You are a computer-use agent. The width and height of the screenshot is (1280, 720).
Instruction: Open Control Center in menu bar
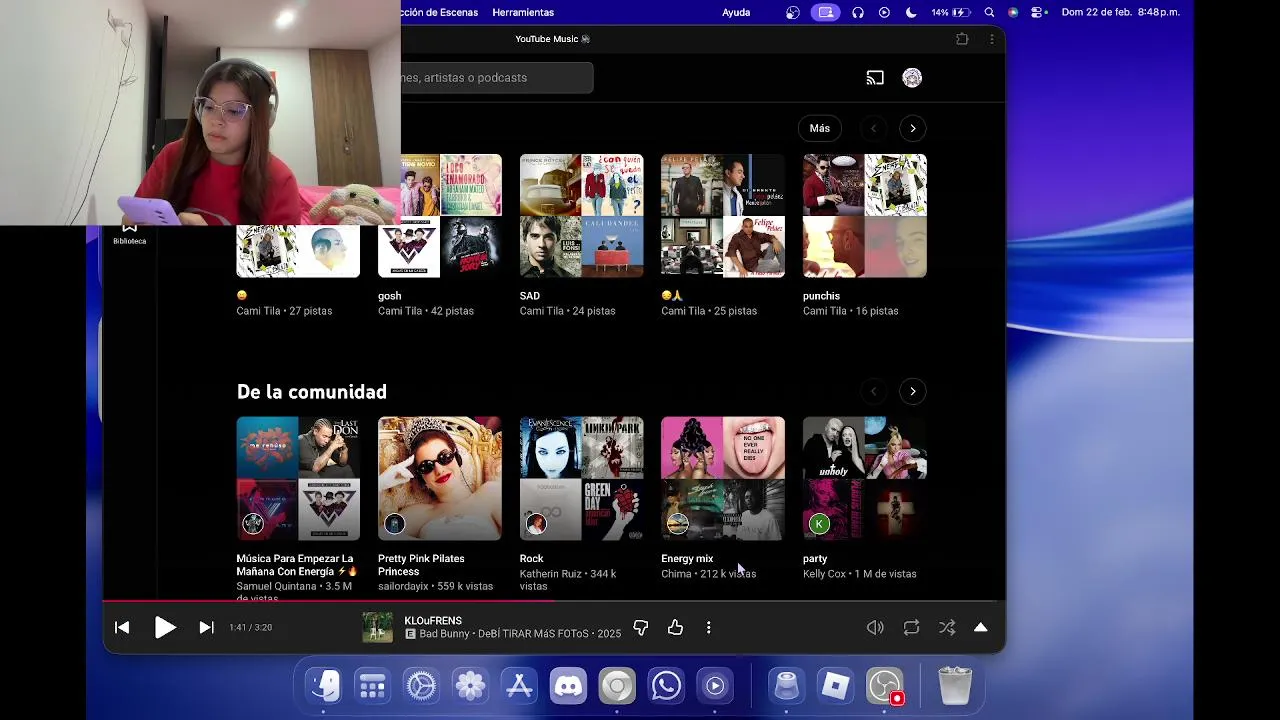point(1038,12)
